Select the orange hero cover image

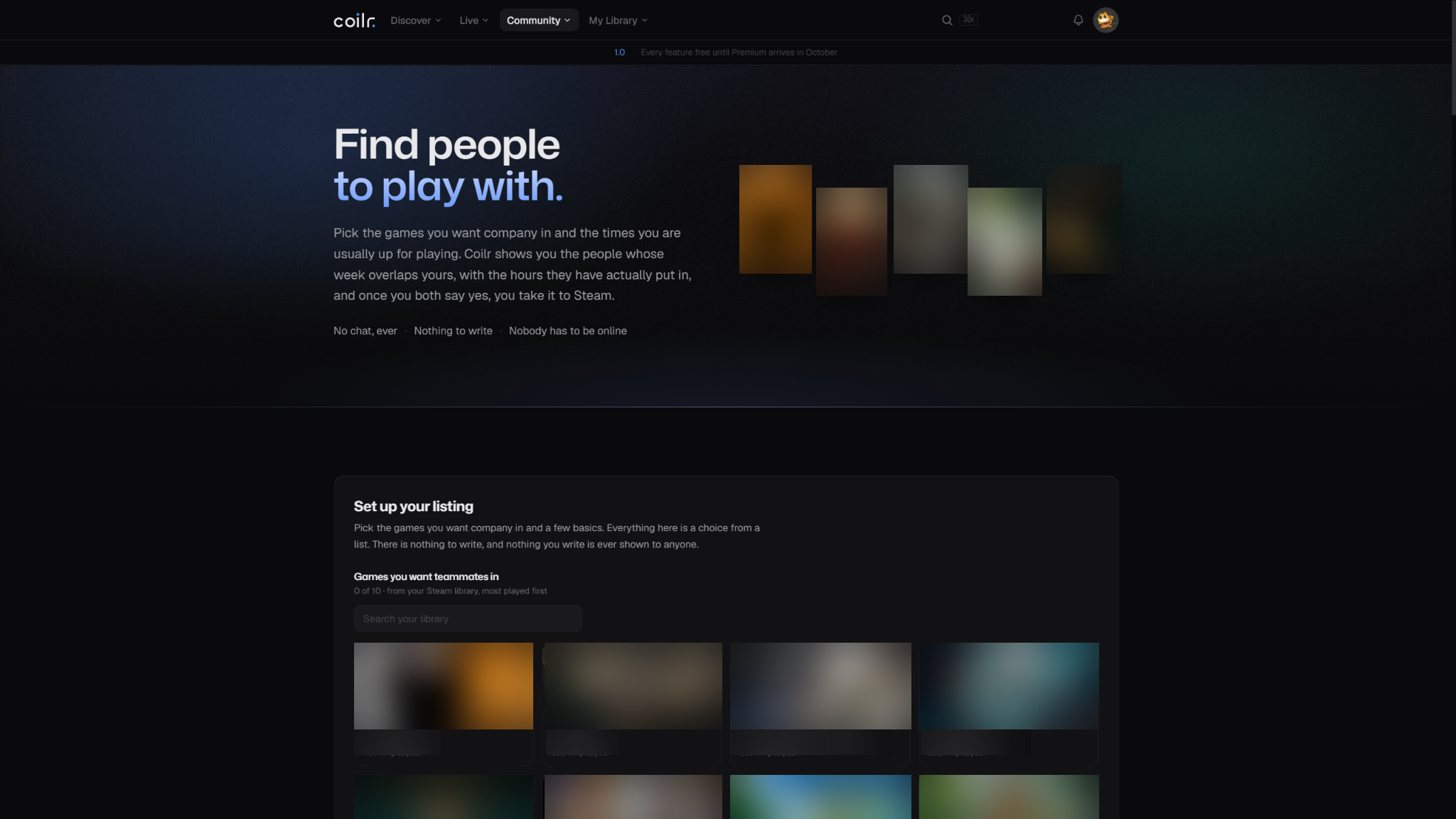coord(776,219)
